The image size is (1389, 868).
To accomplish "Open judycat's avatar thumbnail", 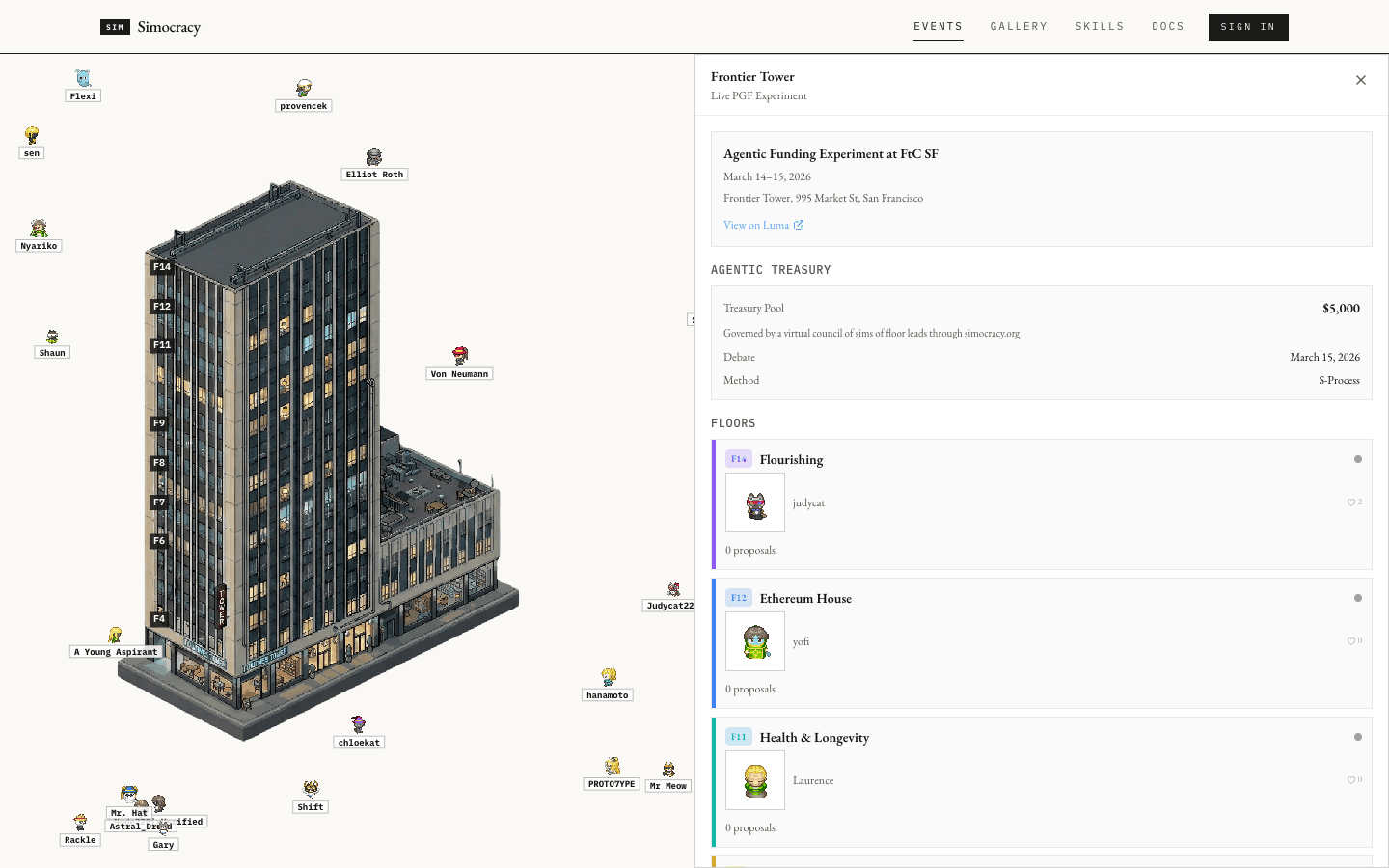I will tap(755, 502).
